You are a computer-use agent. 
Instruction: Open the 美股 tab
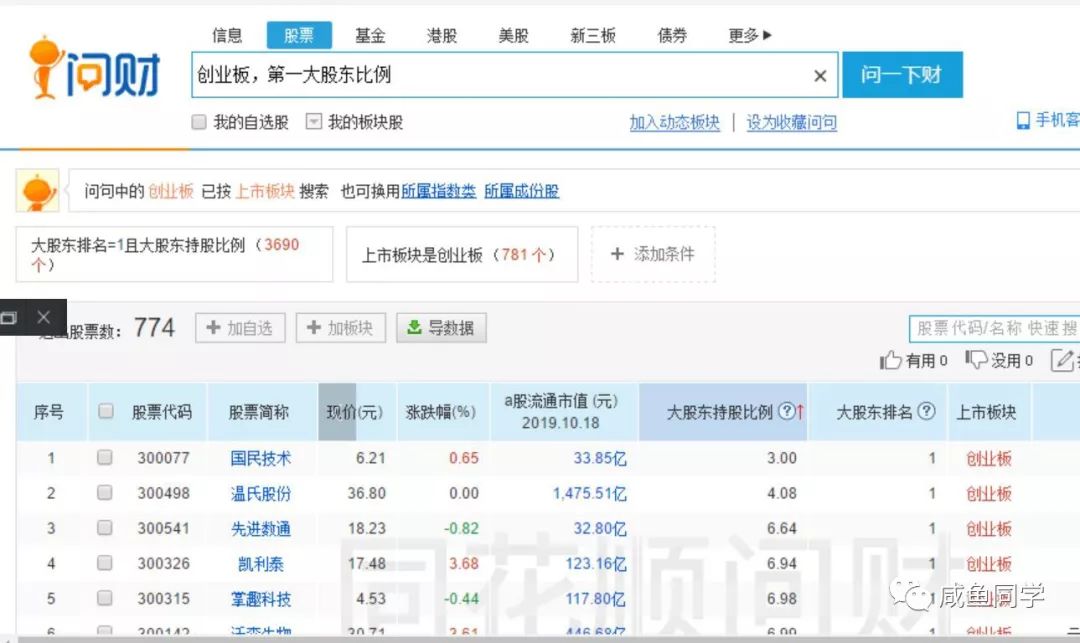(514, 35)
